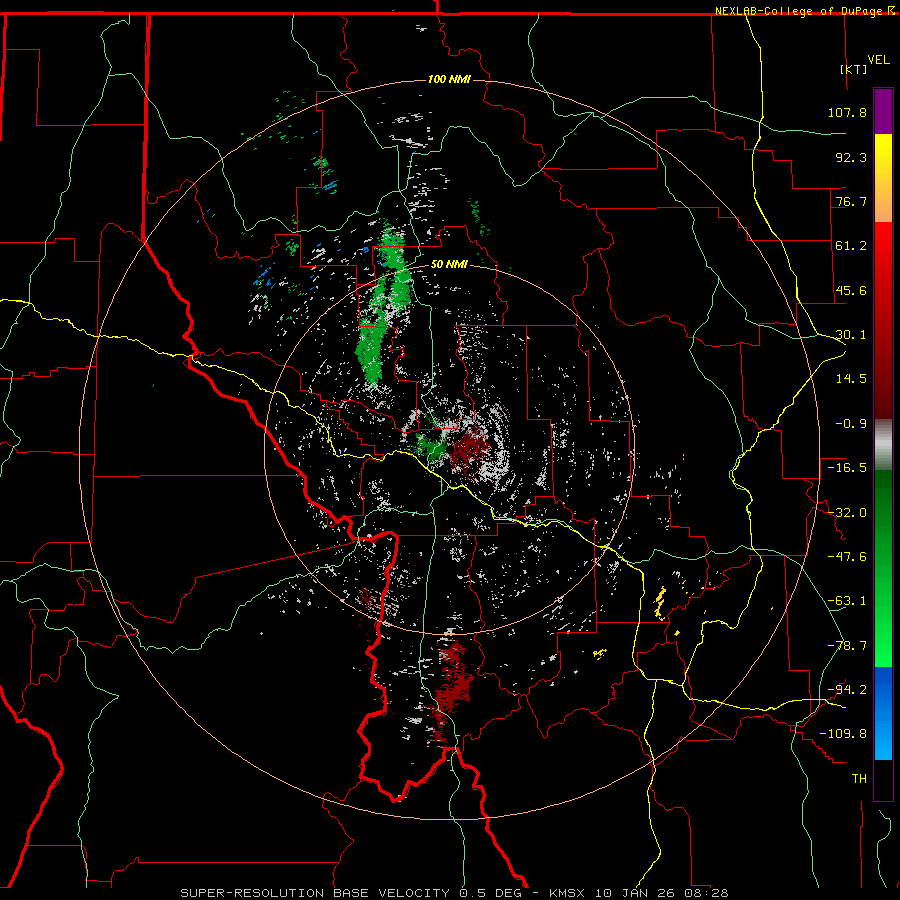Click the 76.7 scale value
This screenshot has height=900, width=900.
coord(851,201)
